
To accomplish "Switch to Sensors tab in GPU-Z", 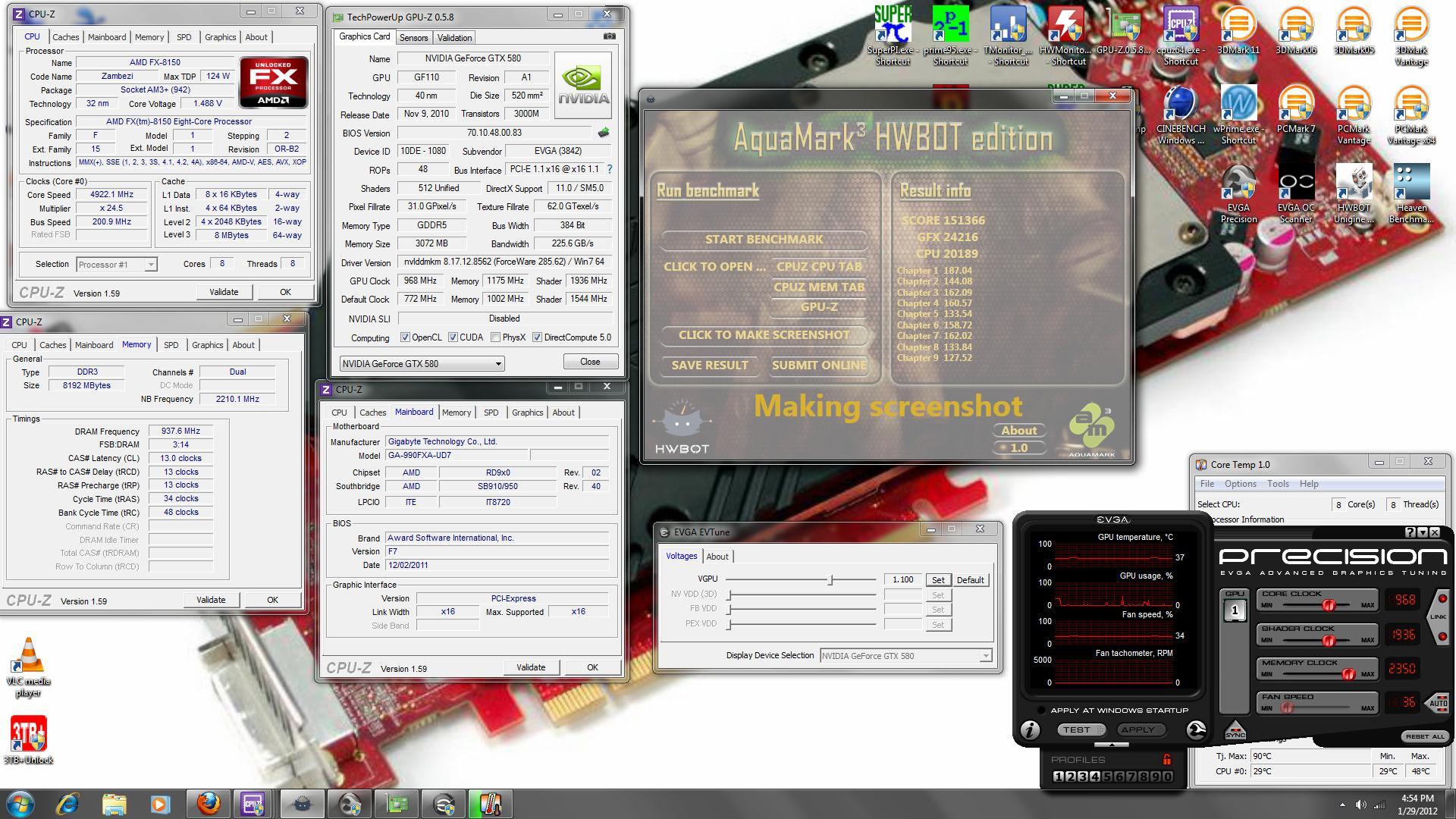I will coord(413,37).
